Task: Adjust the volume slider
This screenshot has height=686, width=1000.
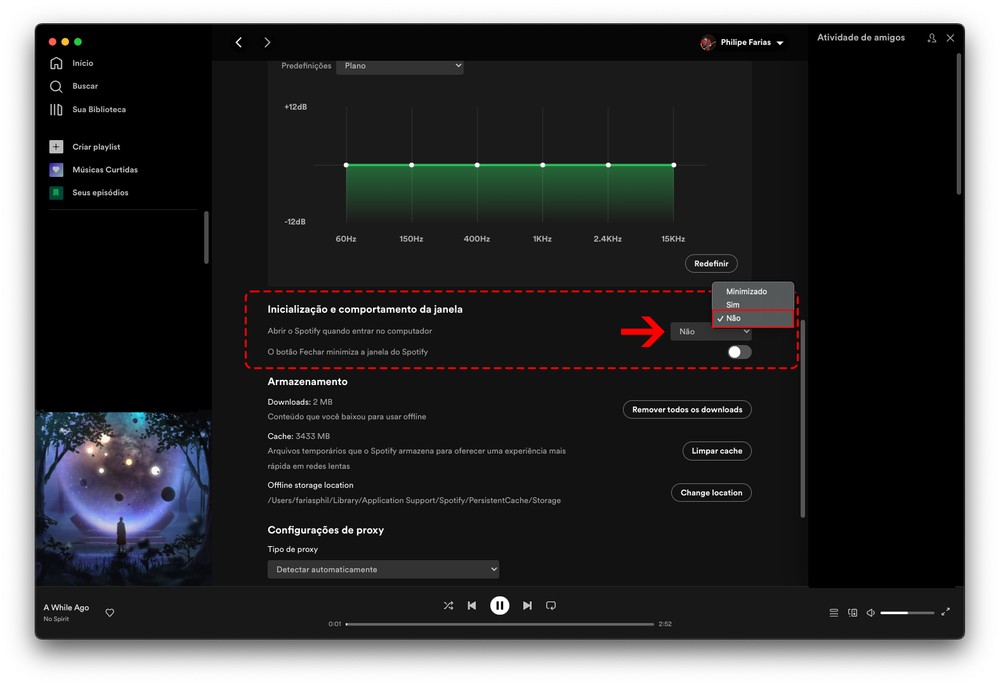Action: coord(907,613)
